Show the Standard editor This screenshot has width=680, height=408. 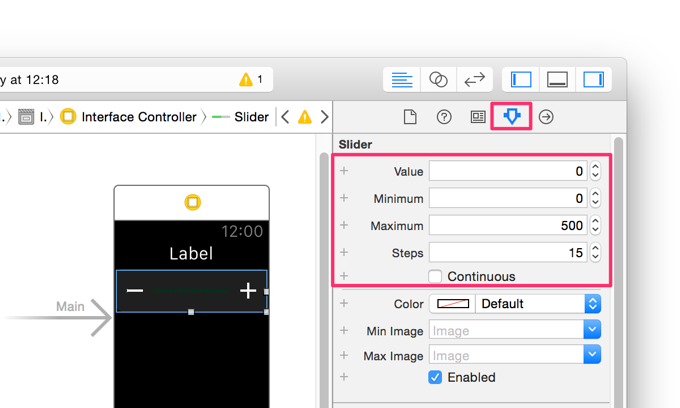(402, 80)
